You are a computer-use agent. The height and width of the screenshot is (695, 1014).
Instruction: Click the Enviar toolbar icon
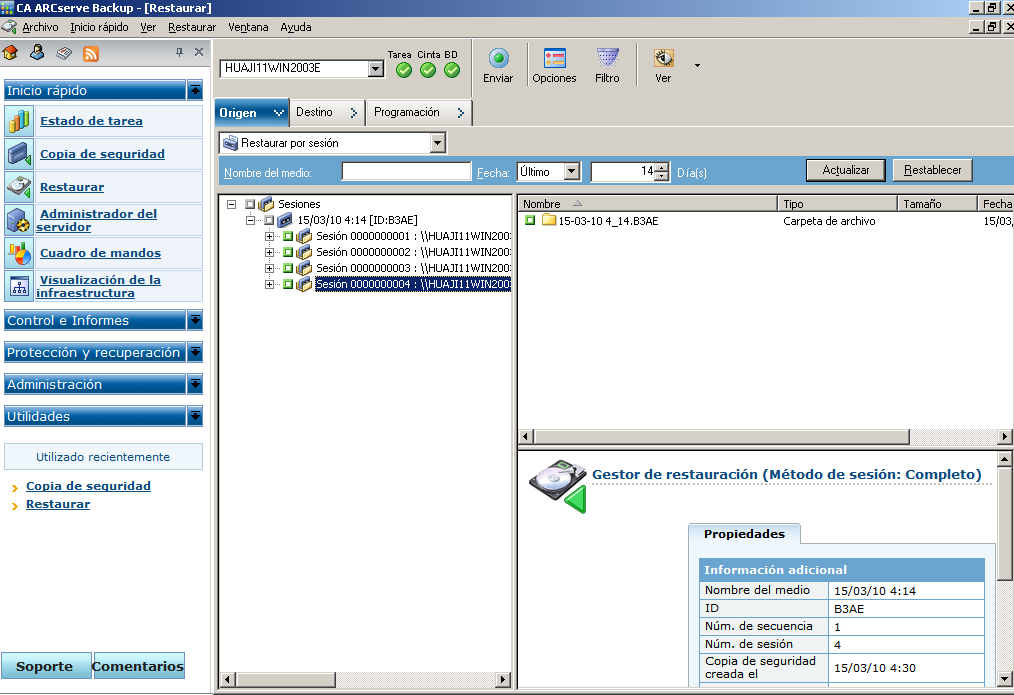[x=498, y=59]
